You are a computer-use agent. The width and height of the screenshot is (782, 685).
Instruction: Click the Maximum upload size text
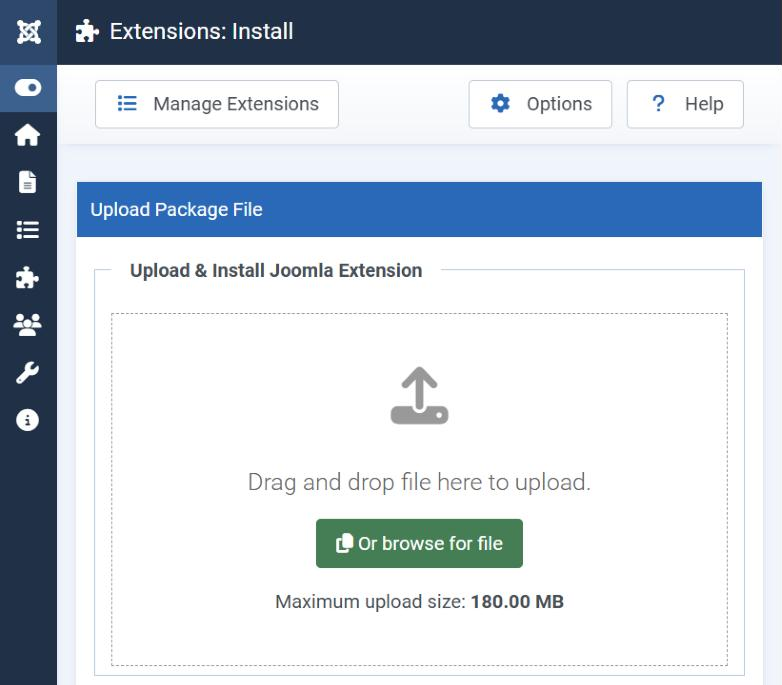click(x=419, y=602)
